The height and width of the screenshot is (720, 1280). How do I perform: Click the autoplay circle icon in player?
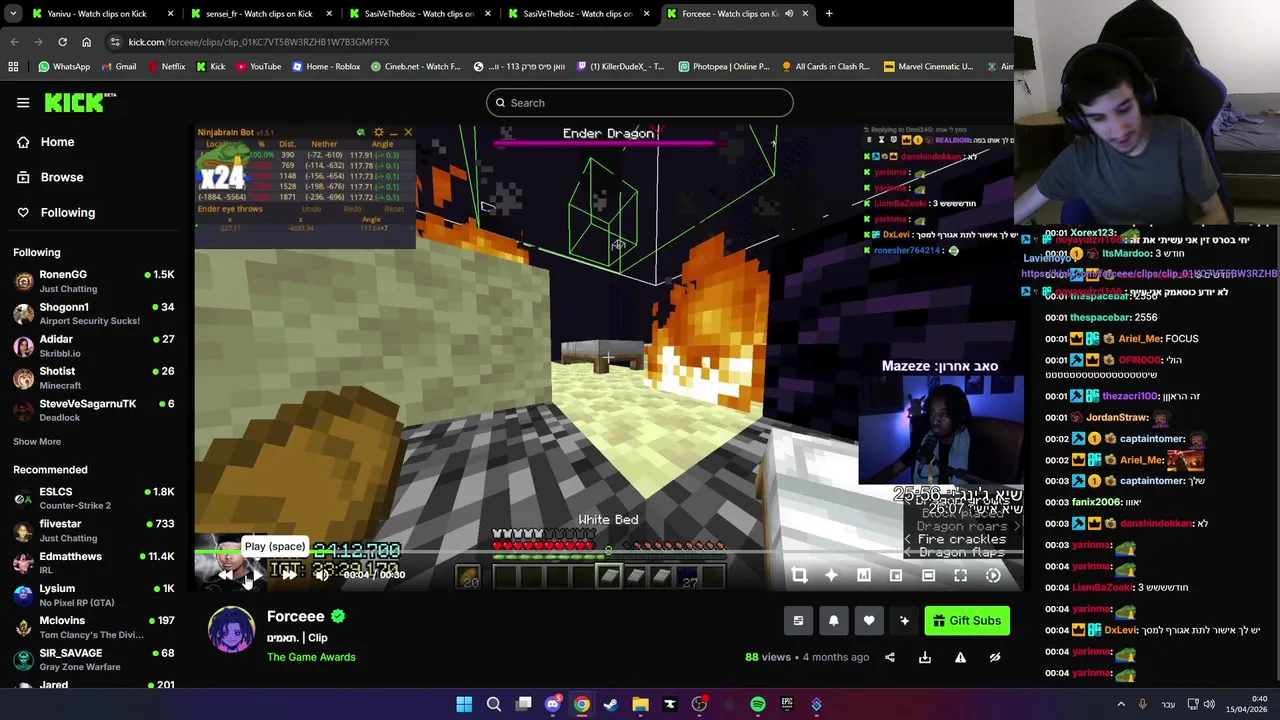993,575
